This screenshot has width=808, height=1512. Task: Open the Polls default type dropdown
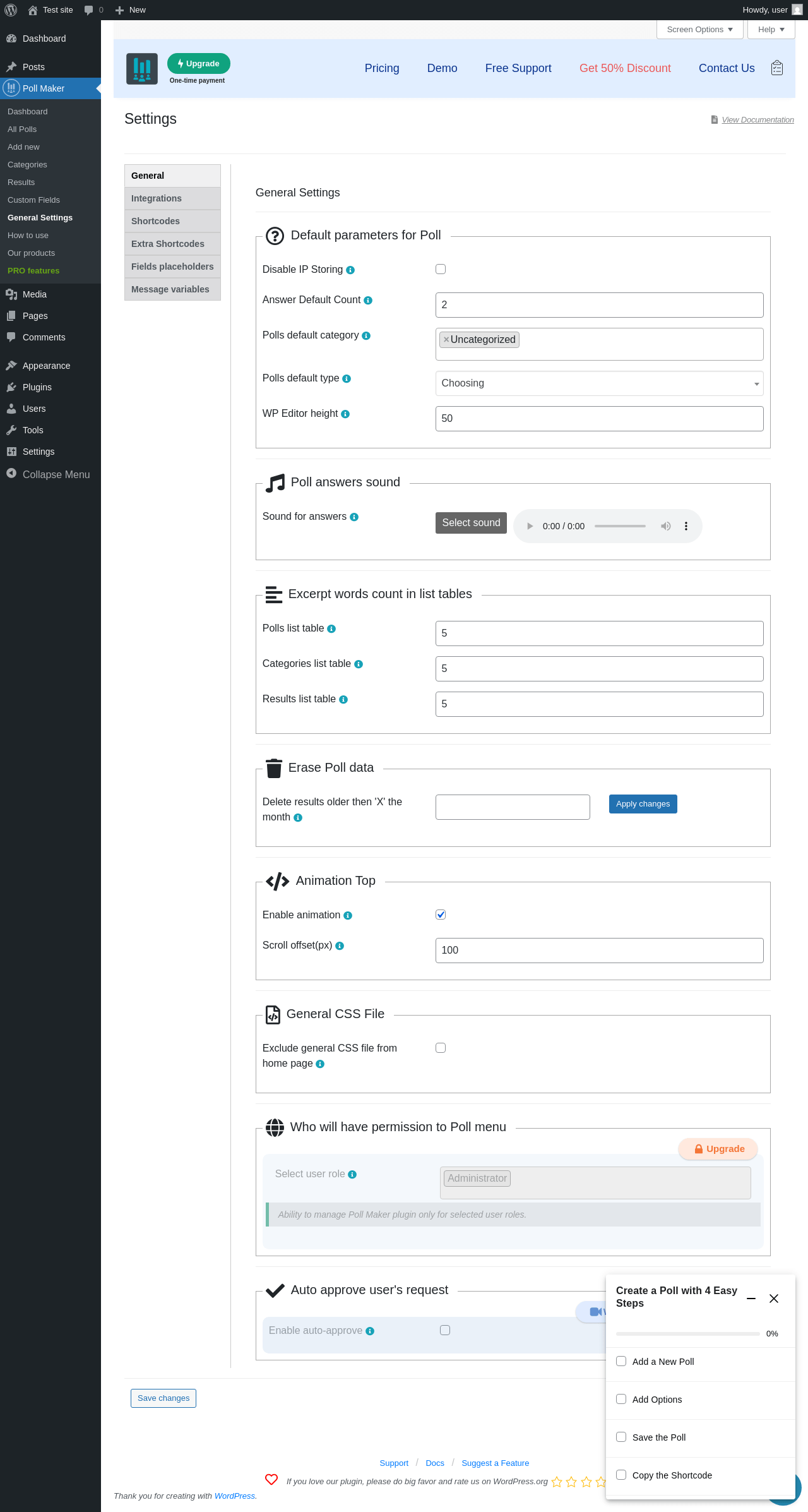coord(599,383)
